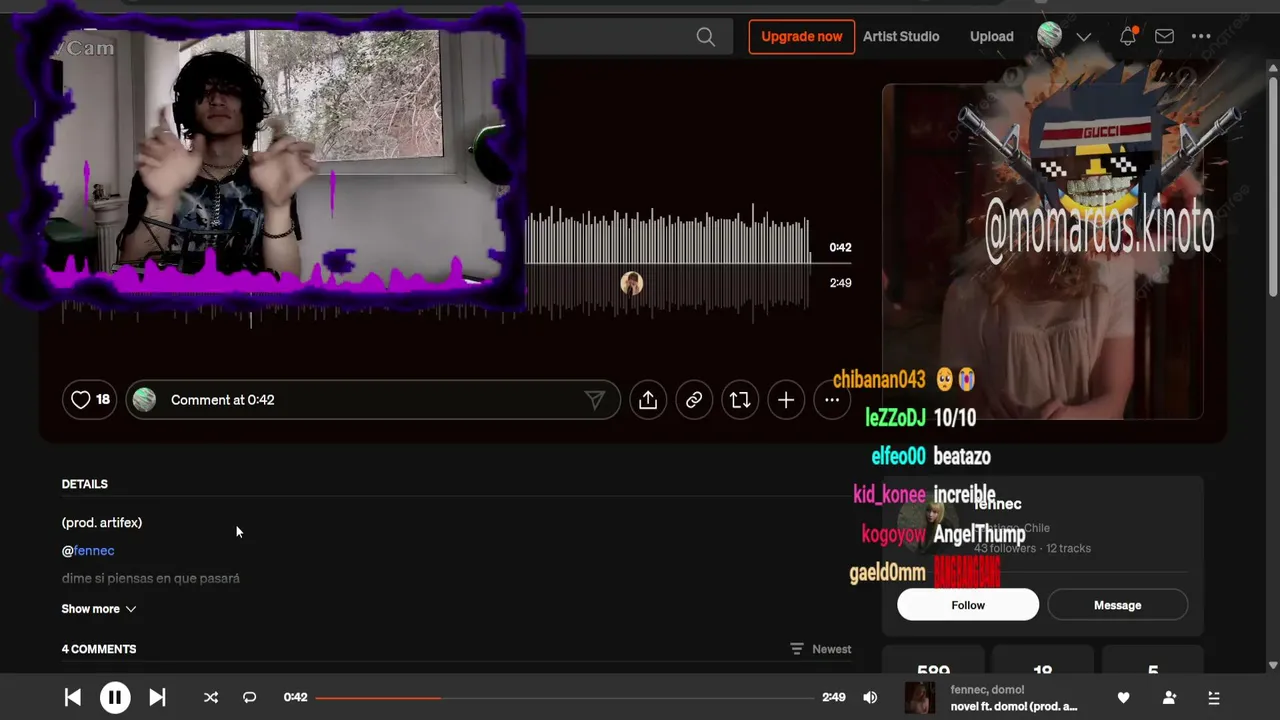The height and width of the screenshot is (720, 1280).
Task: Click the 4 COMMENTS heading
Action: click(99, 649)
